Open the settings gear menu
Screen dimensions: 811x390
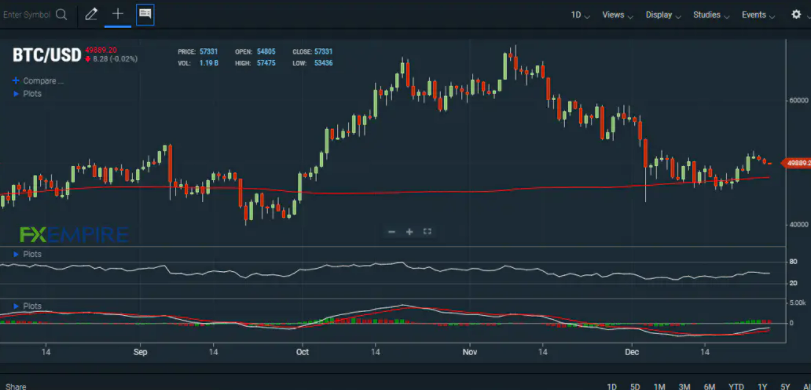pyautogui.click(x=796, y=14)
